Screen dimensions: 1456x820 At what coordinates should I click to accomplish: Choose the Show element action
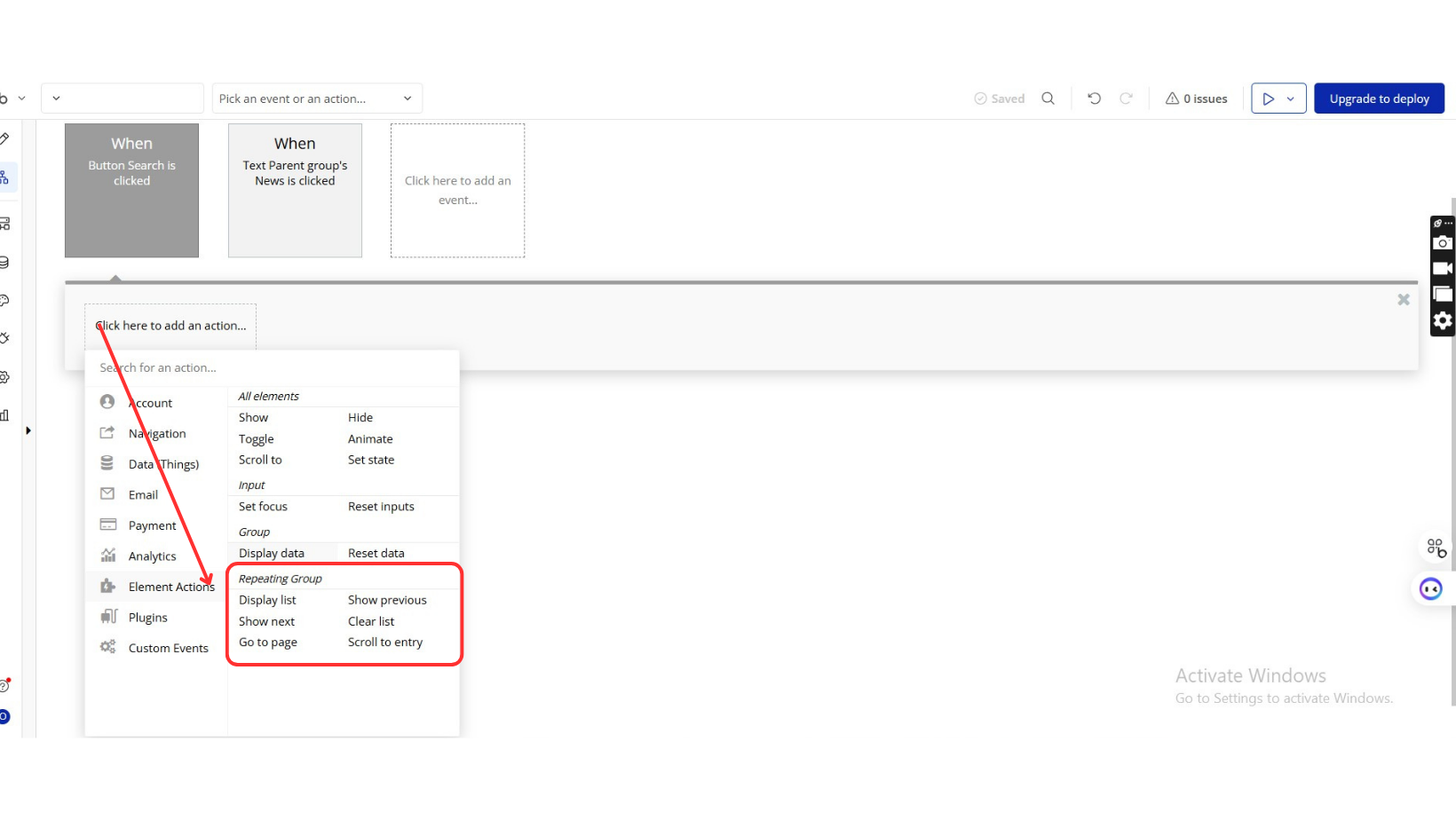tap(253, 417)
